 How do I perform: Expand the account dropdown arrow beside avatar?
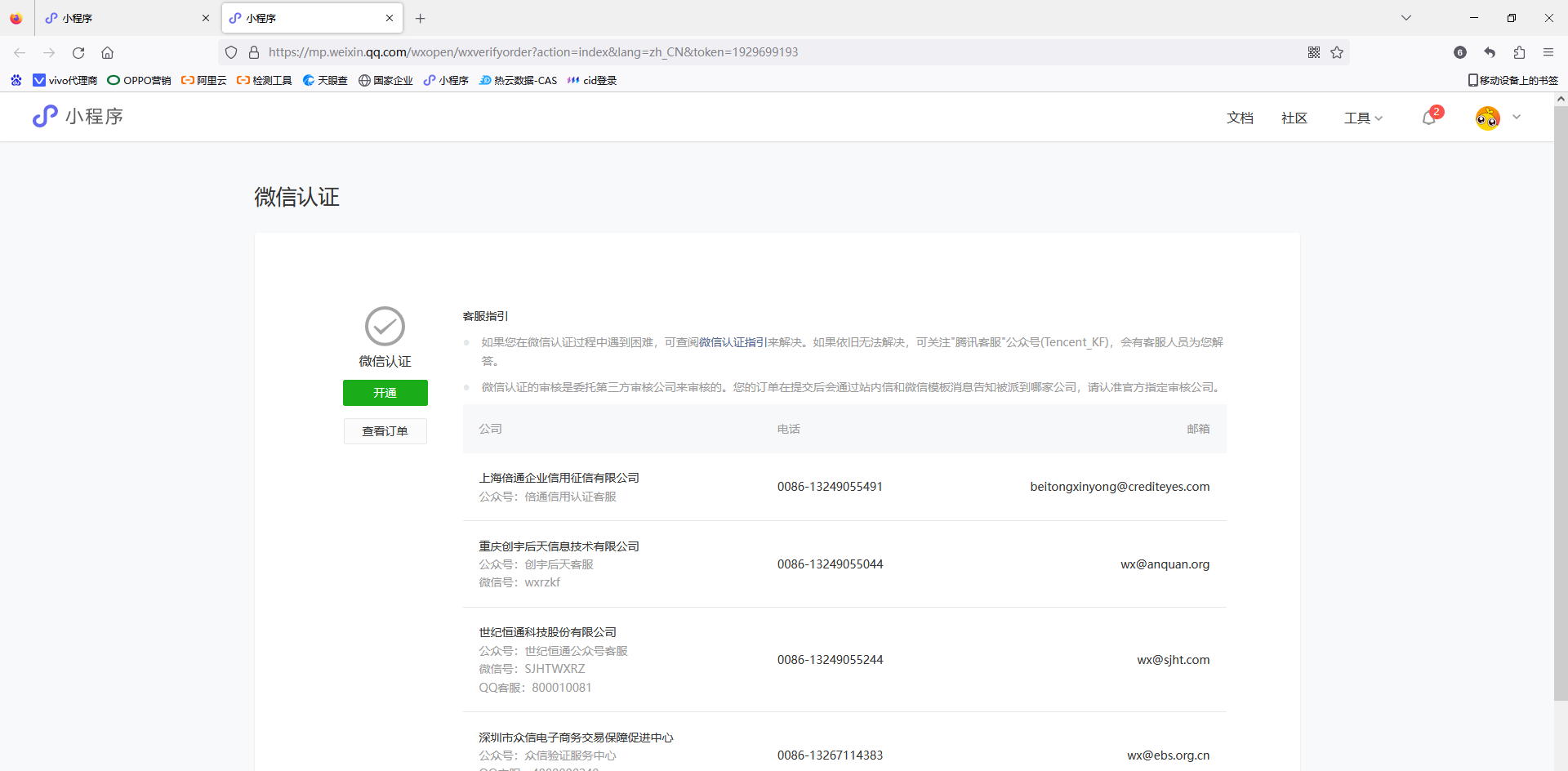[1517, 117]
